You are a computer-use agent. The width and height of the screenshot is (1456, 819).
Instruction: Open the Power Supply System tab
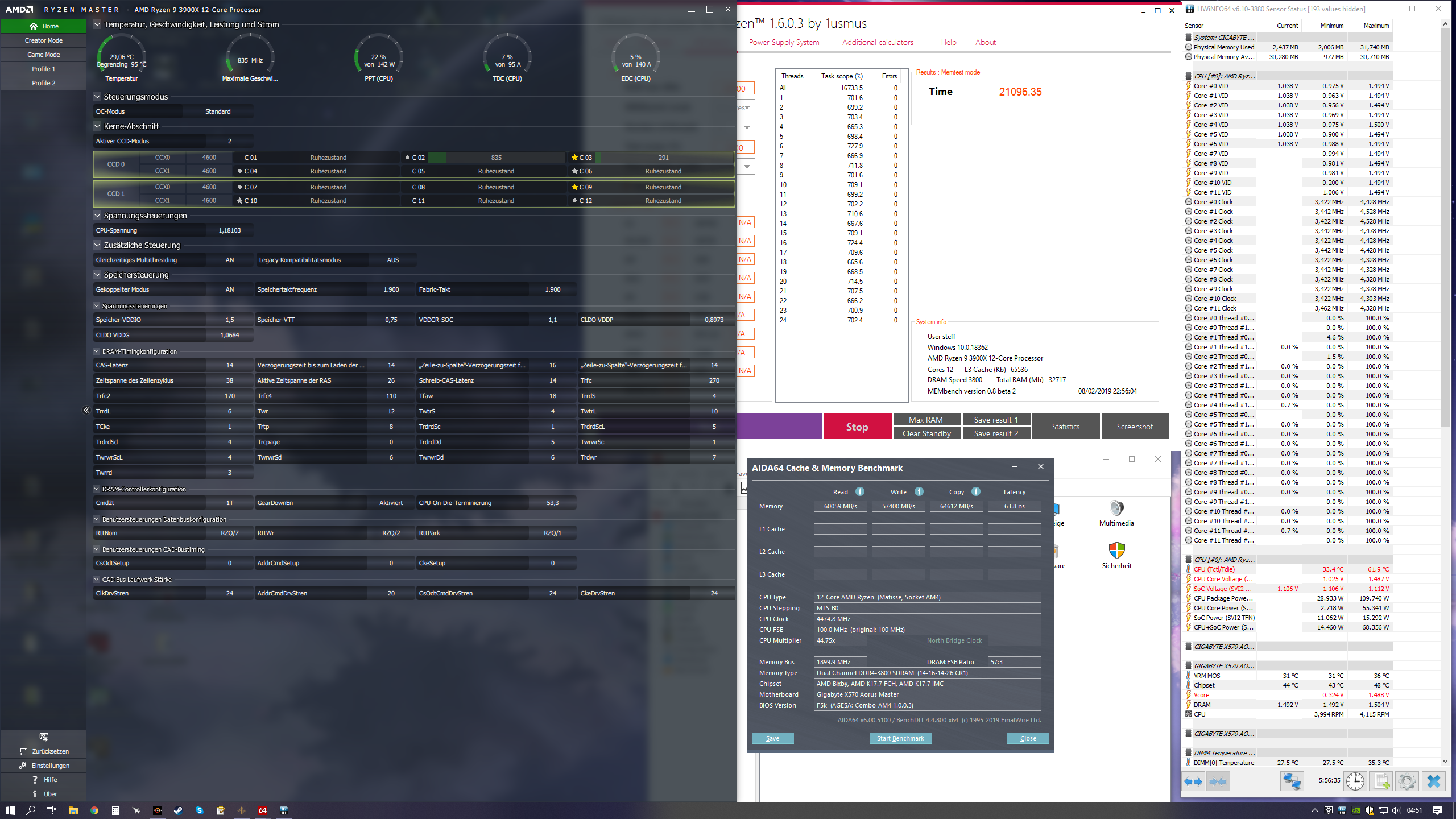click(x=784, y=42)
